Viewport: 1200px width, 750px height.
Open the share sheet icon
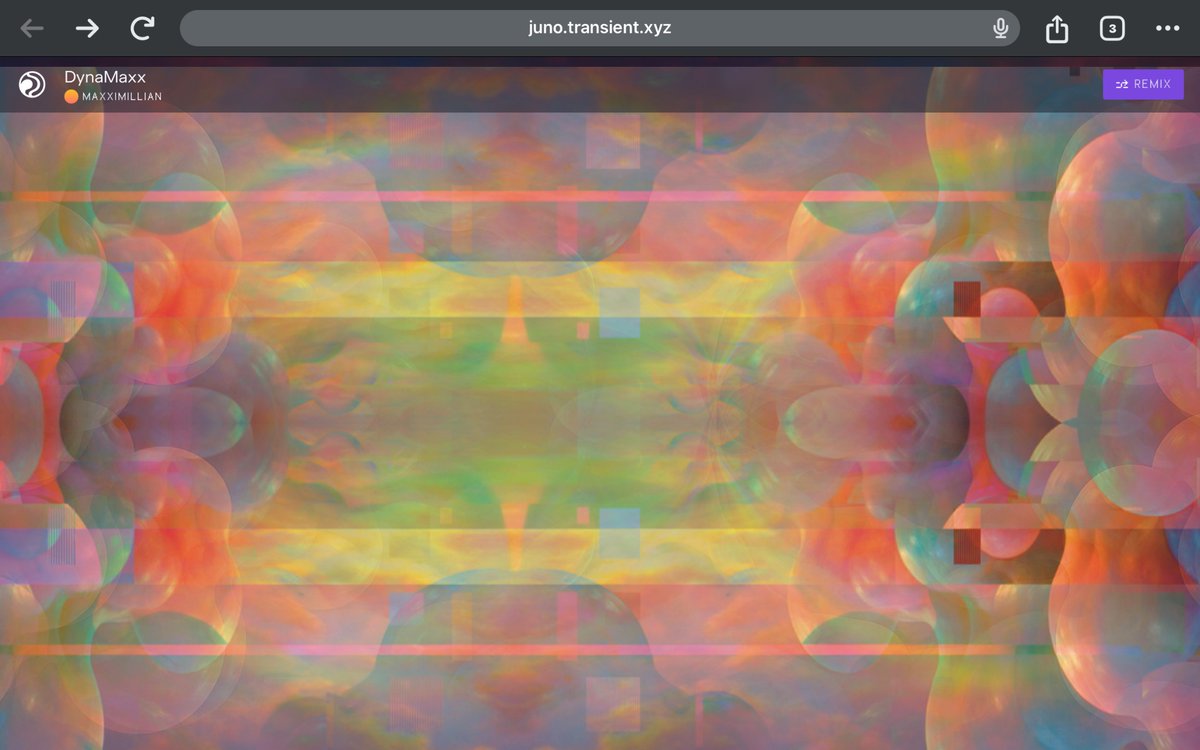(x=1057, y=28)
